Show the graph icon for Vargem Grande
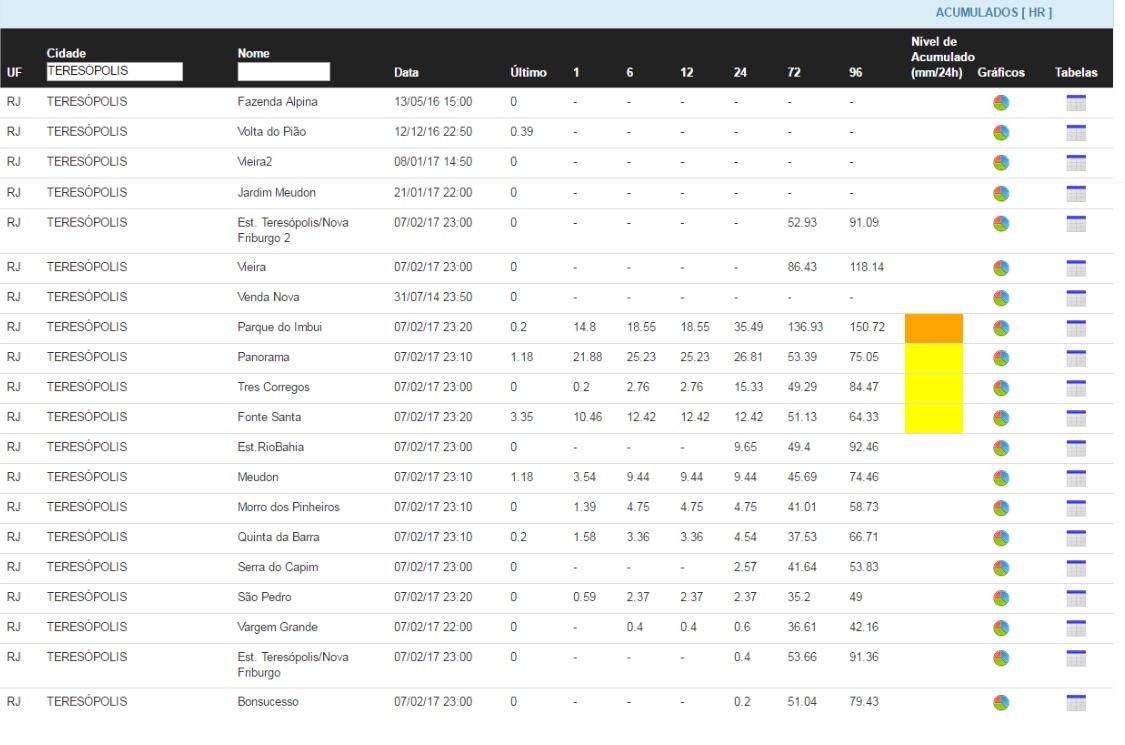The image size is (1125, 745). (x=1000, y=628)
